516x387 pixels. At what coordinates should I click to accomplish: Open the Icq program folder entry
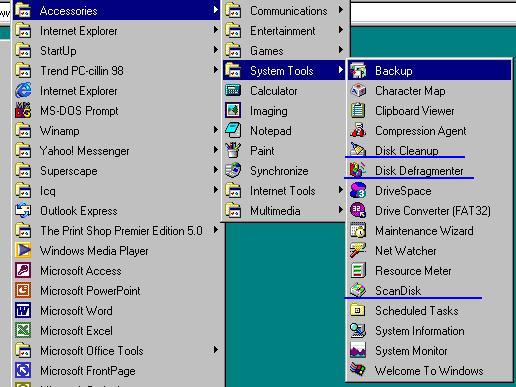[x=116, y=191]
